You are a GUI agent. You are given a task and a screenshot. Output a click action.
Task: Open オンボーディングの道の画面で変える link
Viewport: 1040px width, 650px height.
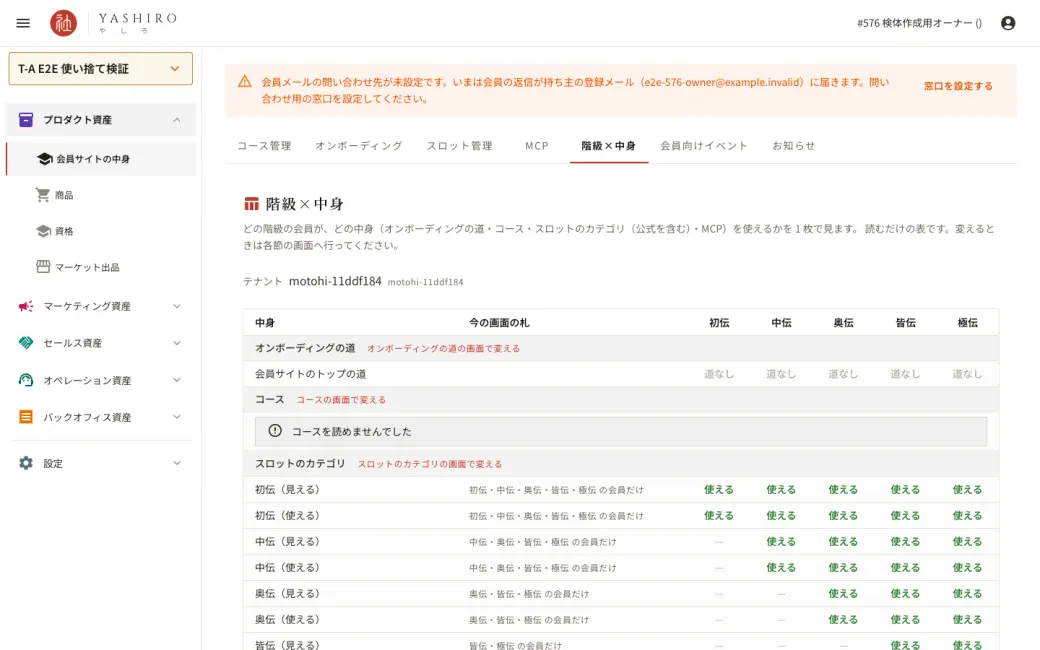[x=443, y=348]
